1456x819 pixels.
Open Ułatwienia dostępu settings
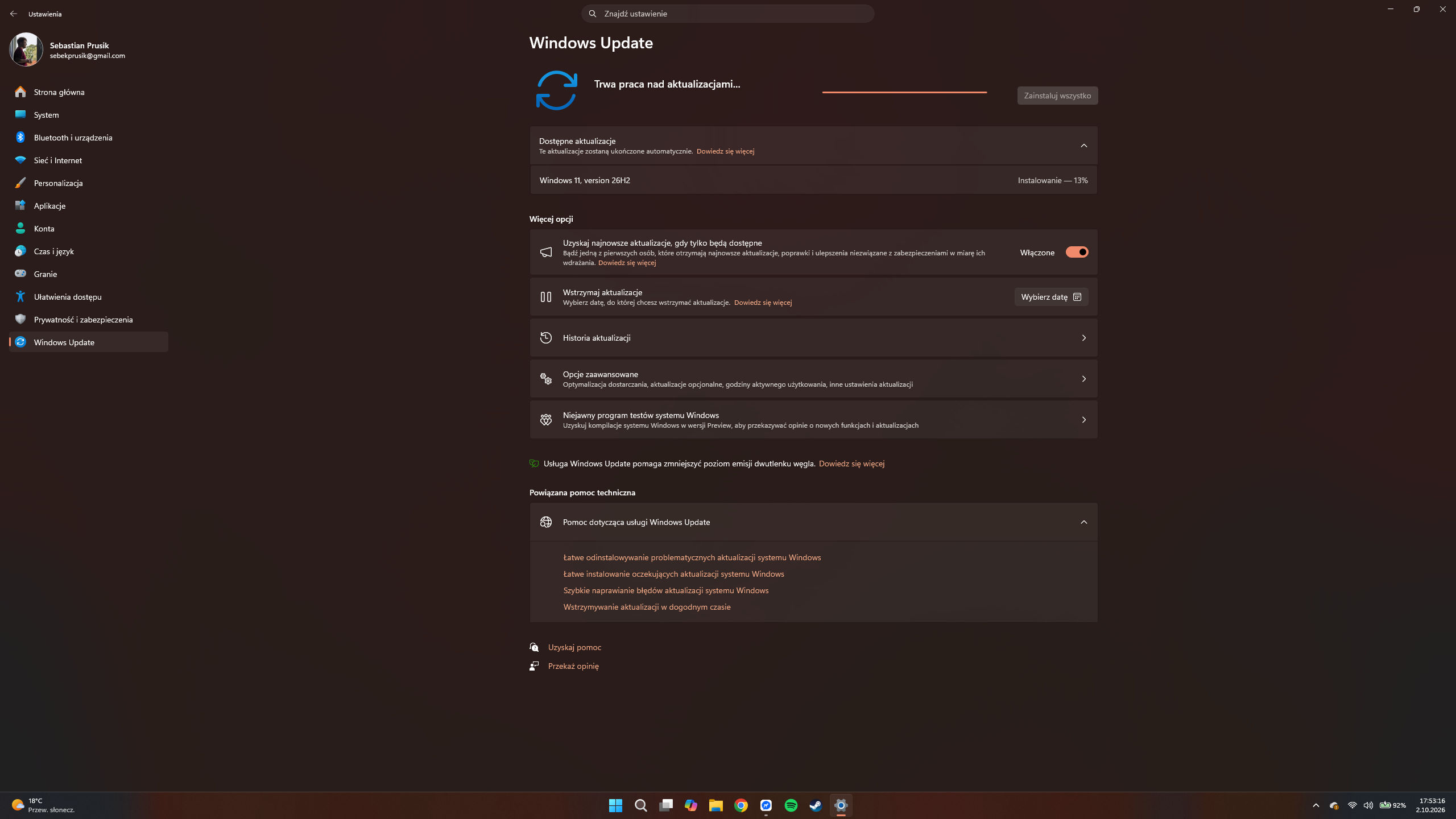89,297
